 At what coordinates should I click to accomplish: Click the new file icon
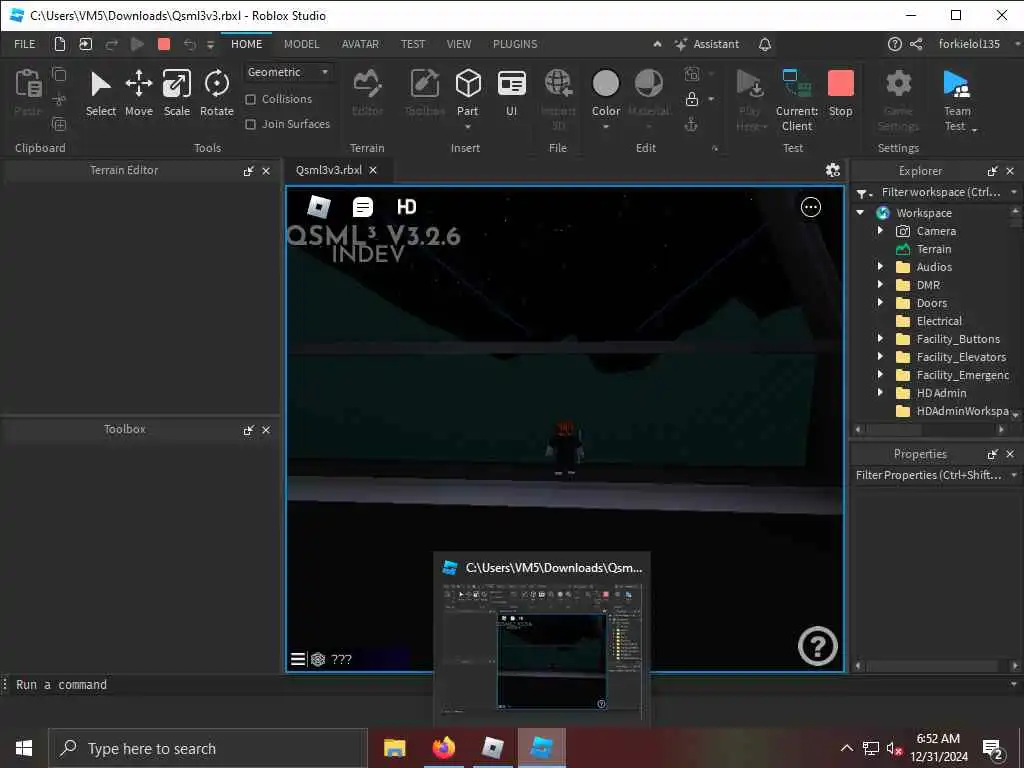pyautogui.click(x=59, y=44)
